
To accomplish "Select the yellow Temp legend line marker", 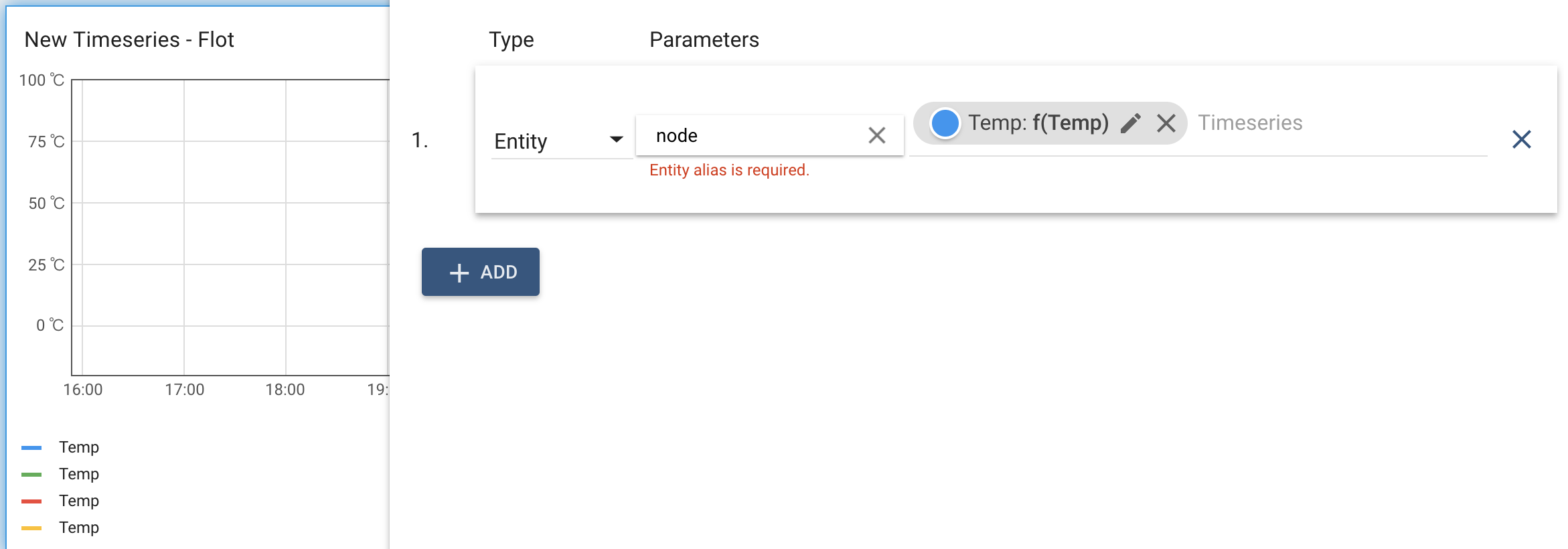I will click(x=31, y=527).
